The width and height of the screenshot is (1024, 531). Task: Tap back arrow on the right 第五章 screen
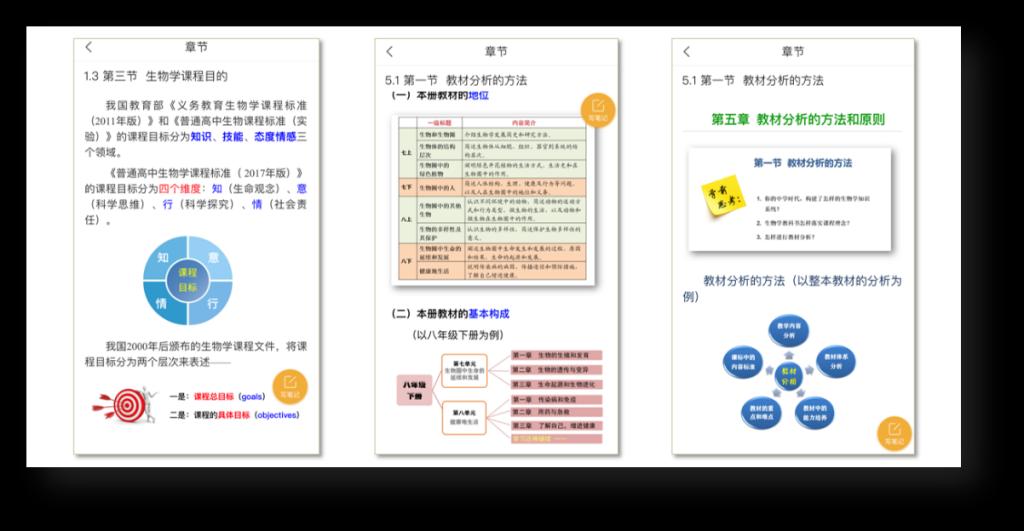click(686, 52)
